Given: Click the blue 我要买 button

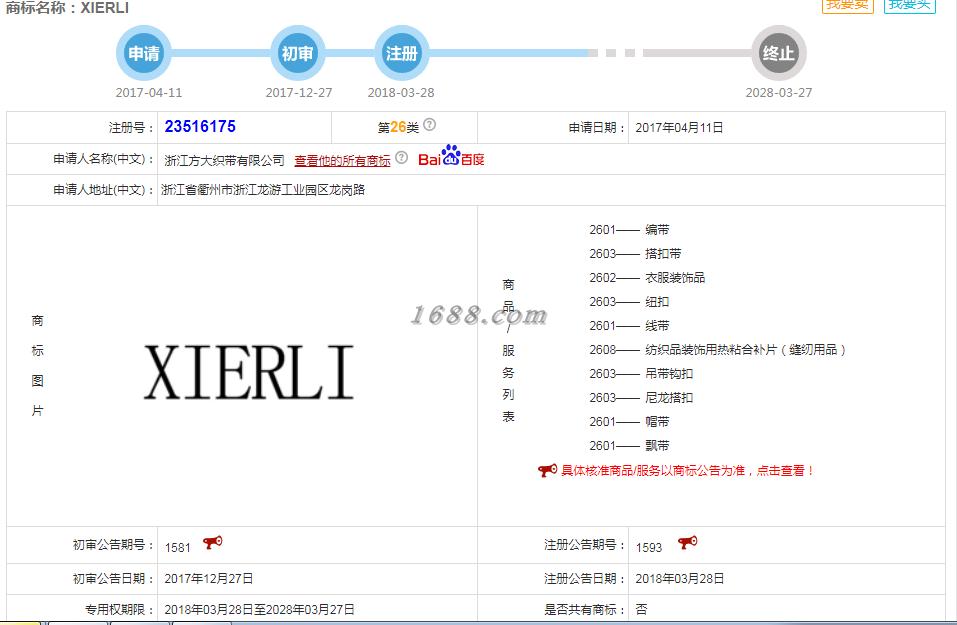Looking at the screenshot, I should [x=909, y=5].
